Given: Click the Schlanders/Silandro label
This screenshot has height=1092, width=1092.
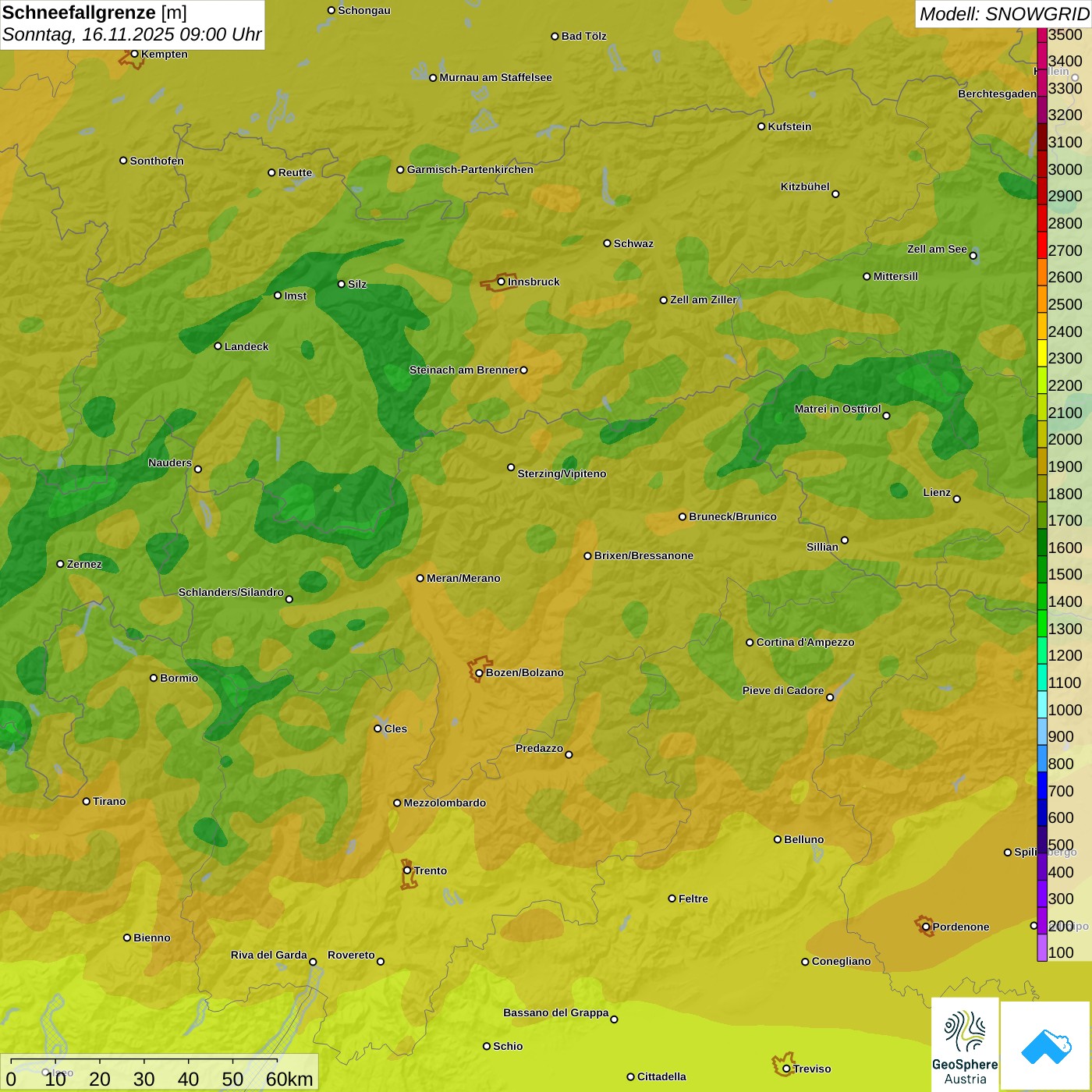Looking at the screenshot, I should 231,592.
